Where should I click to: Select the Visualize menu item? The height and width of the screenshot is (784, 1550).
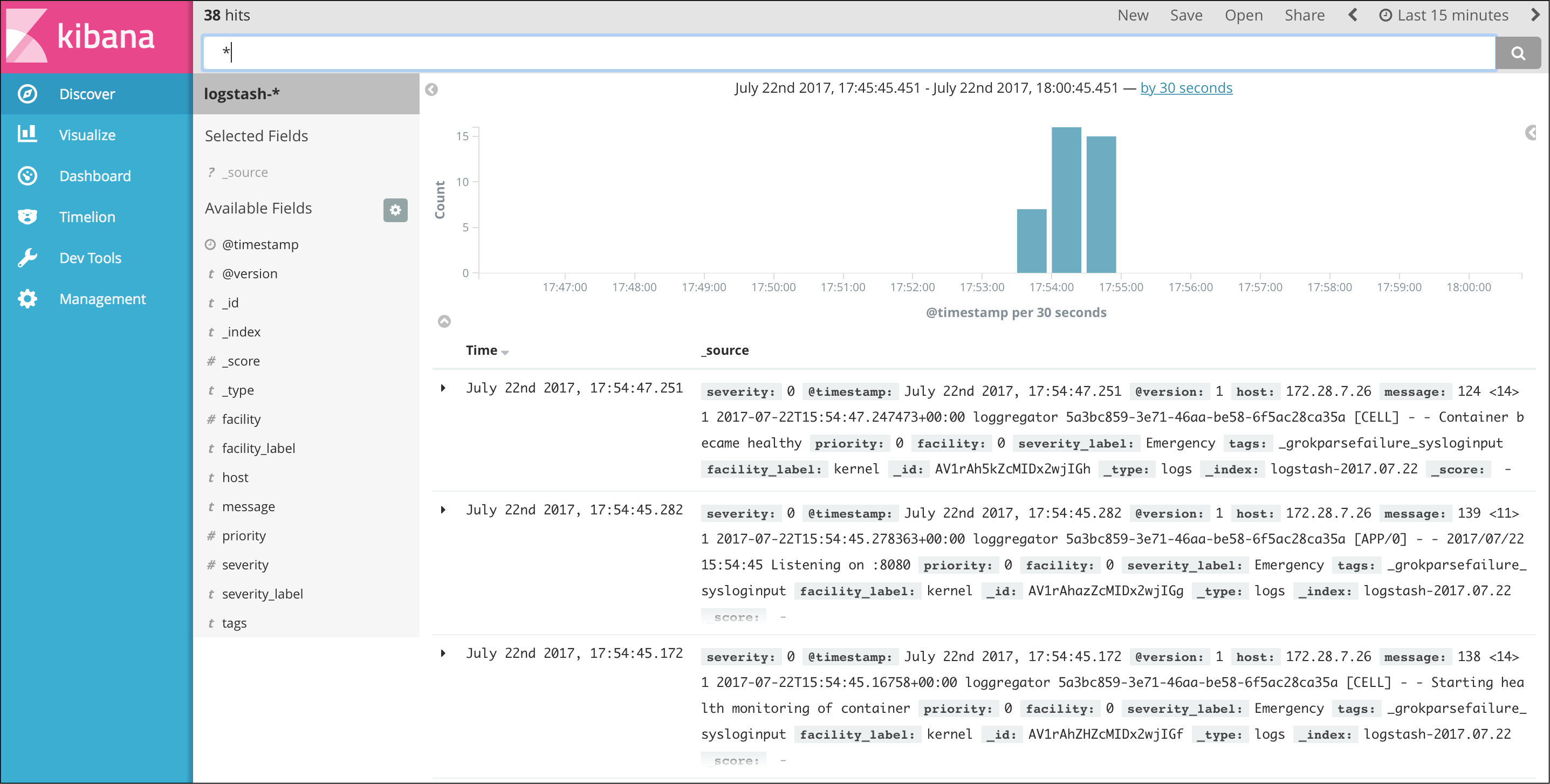point(97,135)
